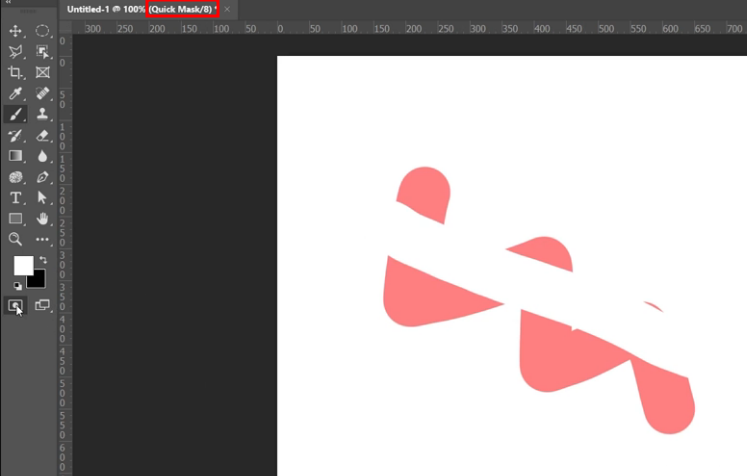Pick the Path Selection arrow tool

pyautogui.click(x=42, y=198)
